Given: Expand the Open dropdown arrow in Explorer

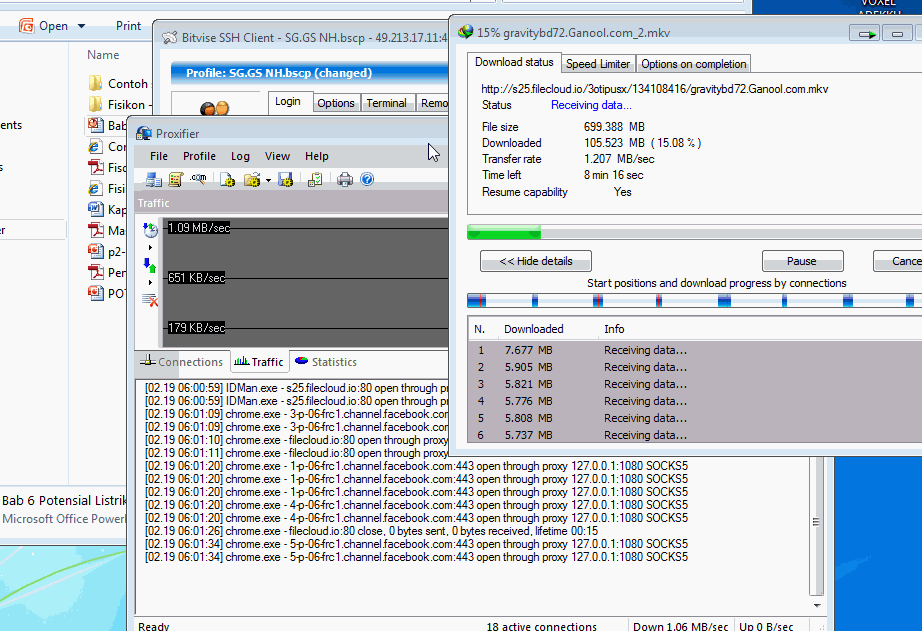Looking at the screenshot, I should (x=82, y=26).
